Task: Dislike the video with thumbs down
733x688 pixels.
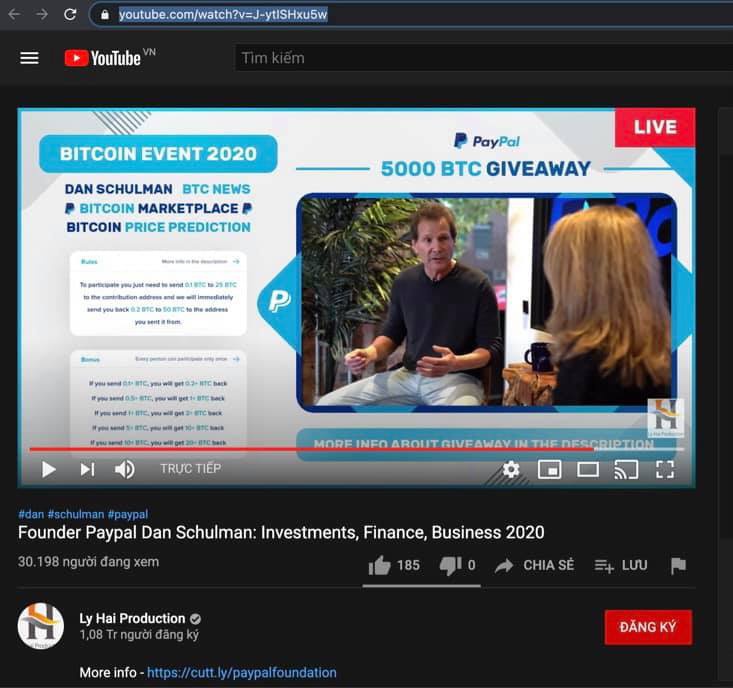Action: (457, 566)
